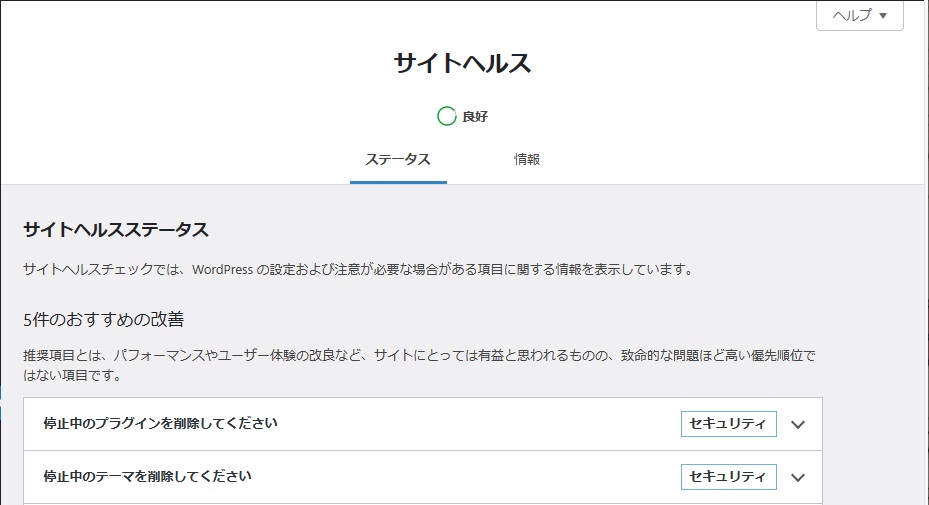Image resolution: width=929 pixels, height=505 pixels.
Task: Switch to the ステータス tab
Action: click(x=398, y=159)
